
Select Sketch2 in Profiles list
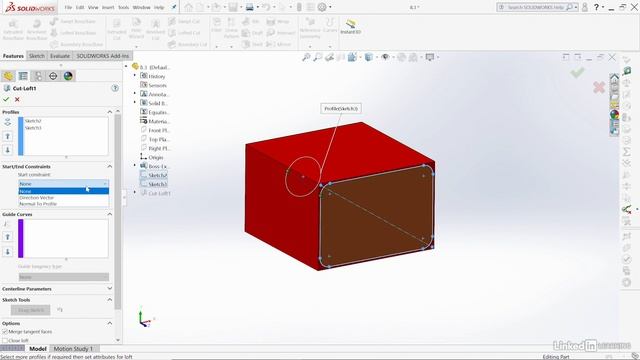(x=33, y=121)
